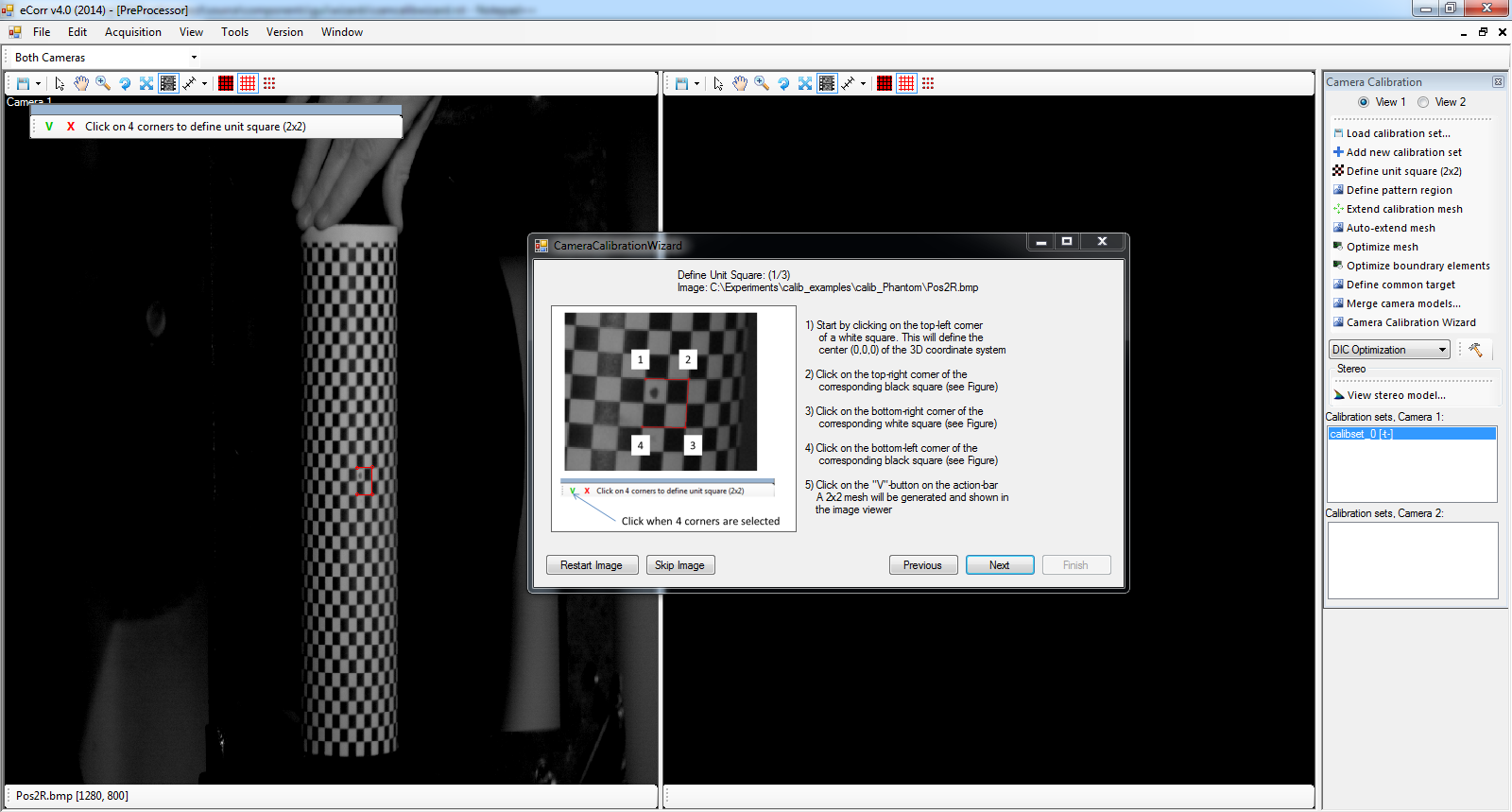Click Define pattern region
The image size is (1512, 812).
(x=1392, y=190)
